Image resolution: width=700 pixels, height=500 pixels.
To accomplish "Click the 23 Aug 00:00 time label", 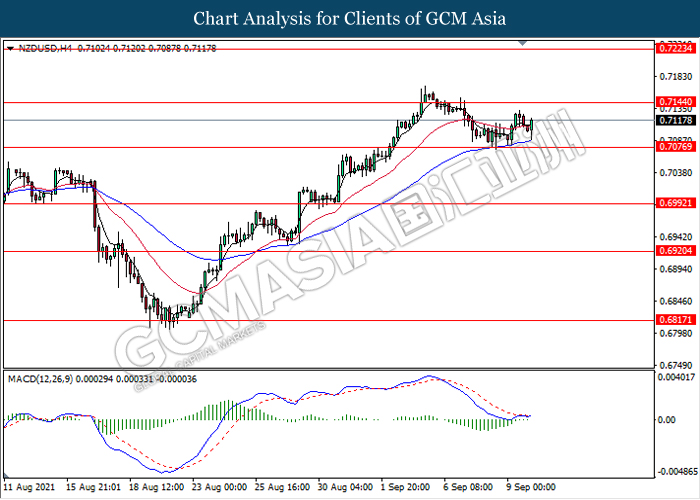I will click(219, 487).
